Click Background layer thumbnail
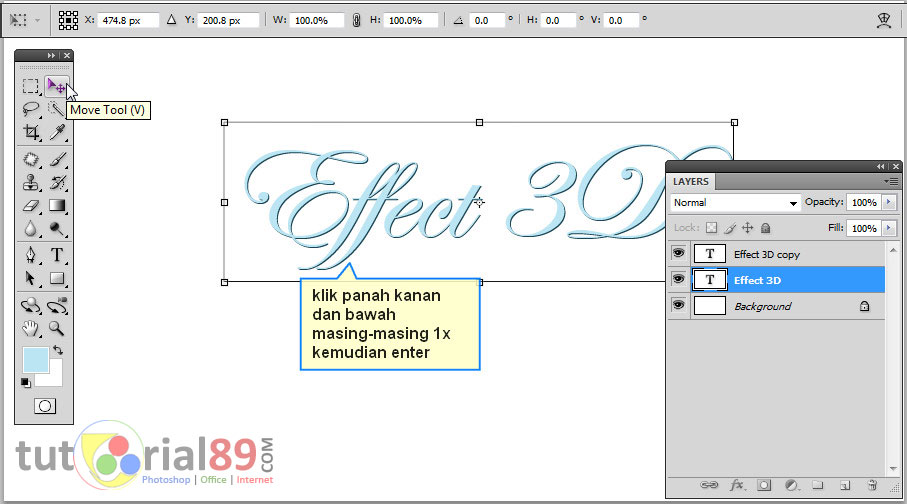Viewport: 907px width, 504px height. [x=710, y=306]
